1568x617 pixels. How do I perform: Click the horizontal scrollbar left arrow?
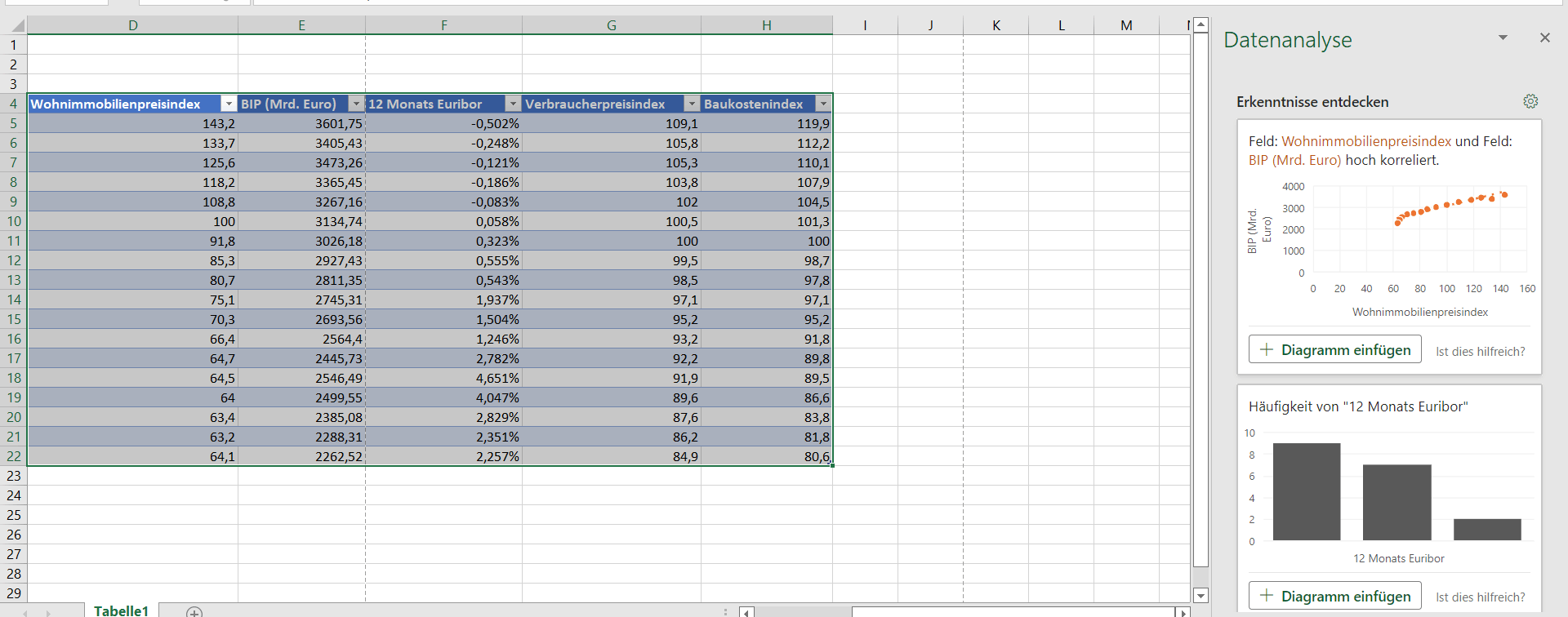[x=746, y=612]
